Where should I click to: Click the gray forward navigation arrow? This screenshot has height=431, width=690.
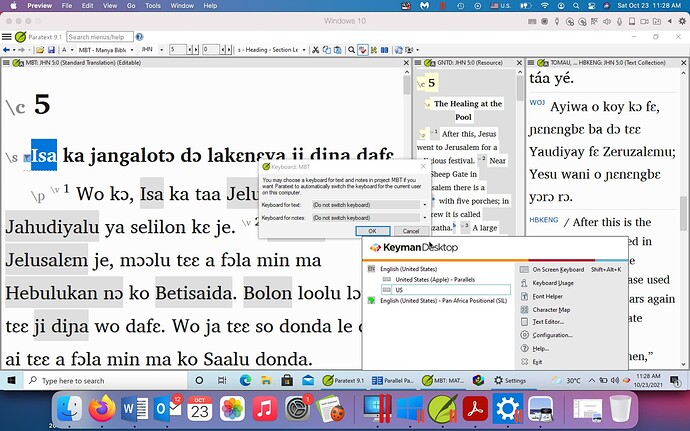[22, 50]
